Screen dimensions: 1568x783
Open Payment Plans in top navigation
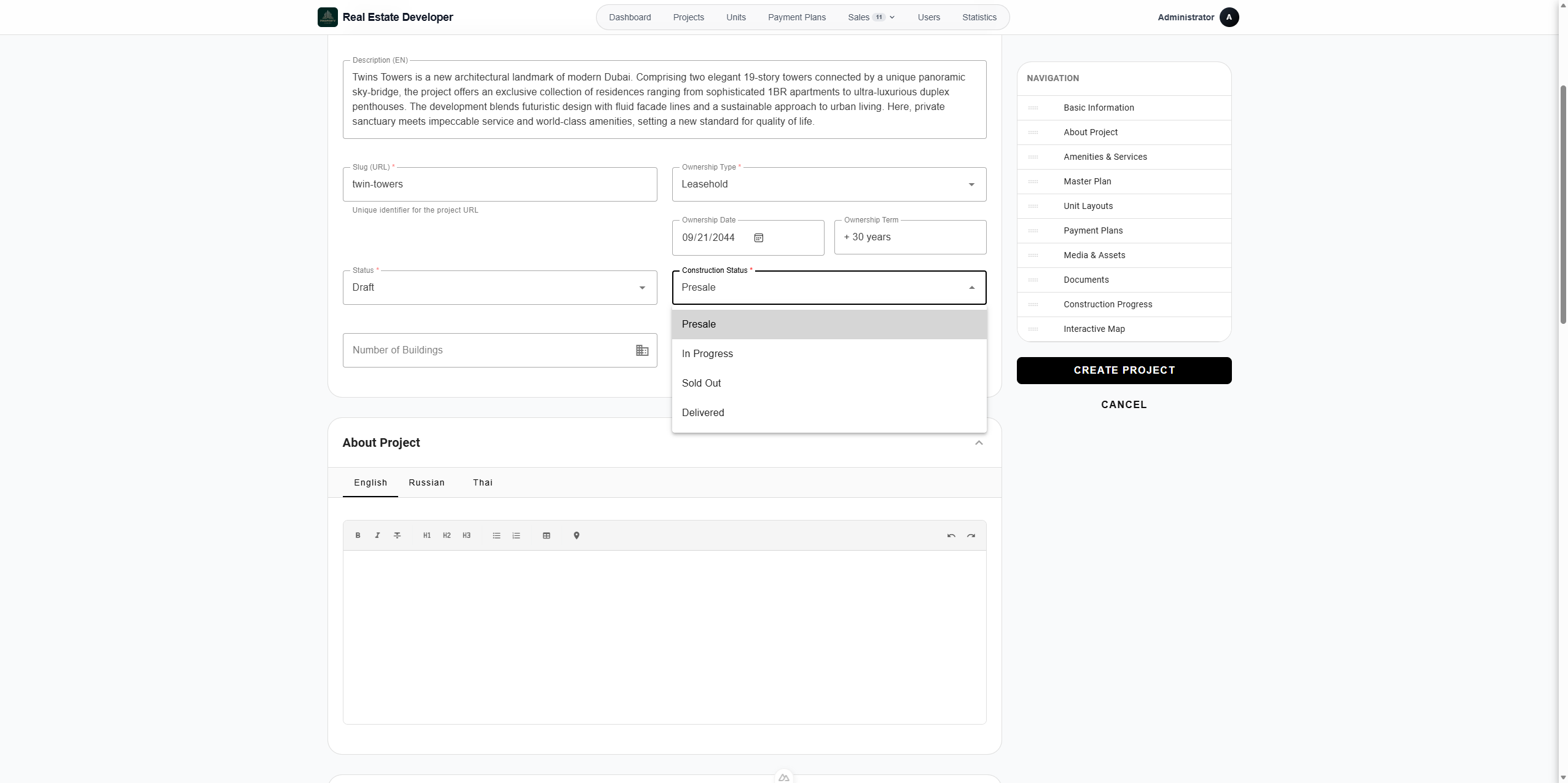coord(796,17)
